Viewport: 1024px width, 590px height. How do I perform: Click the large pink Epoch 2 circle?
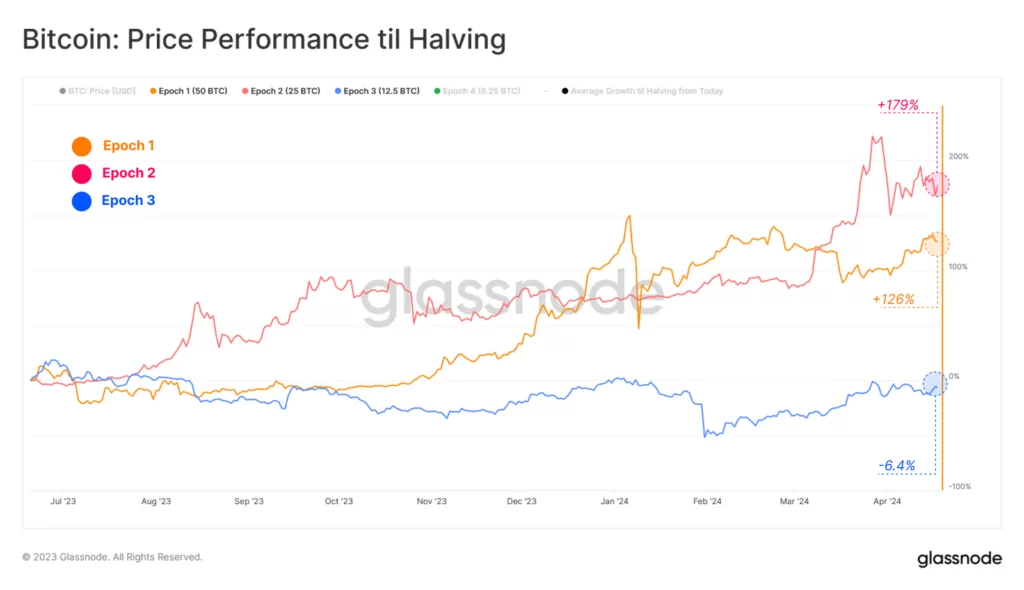click(x=82, y=173)
